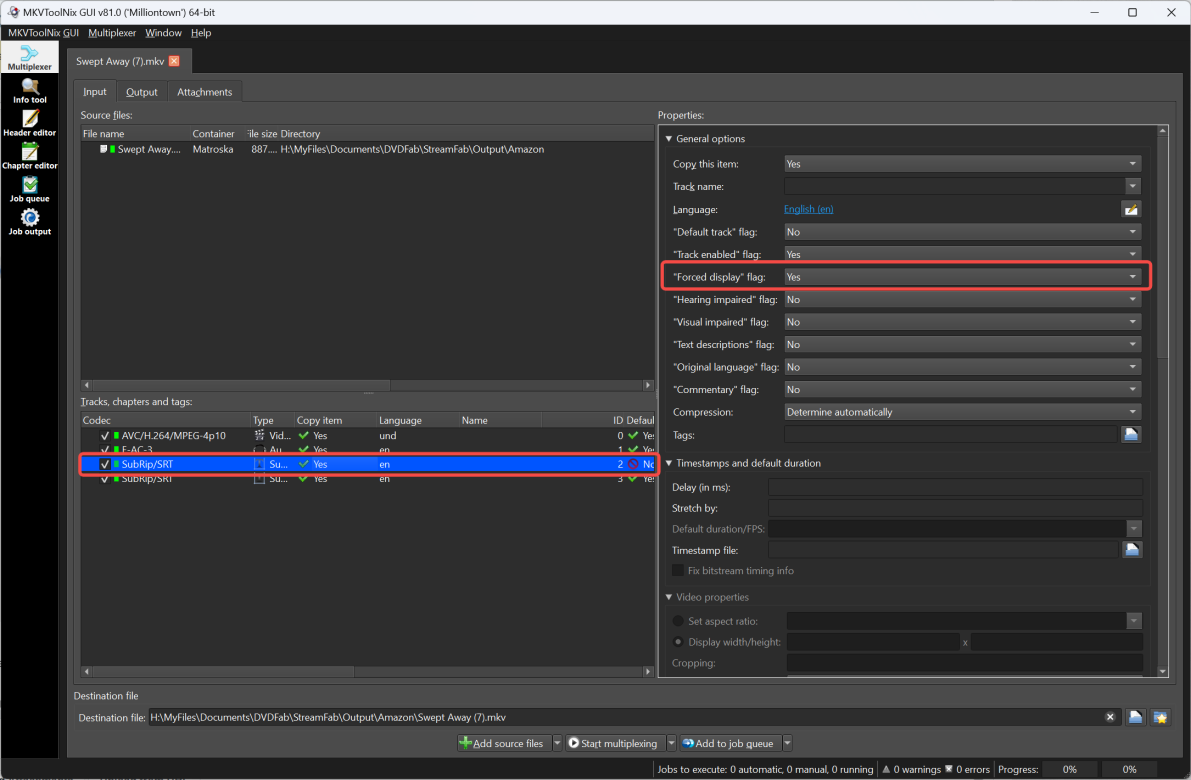Click the Delay (in ms) input field
This screenshot has width=1191, height=780.
point(954,487)
